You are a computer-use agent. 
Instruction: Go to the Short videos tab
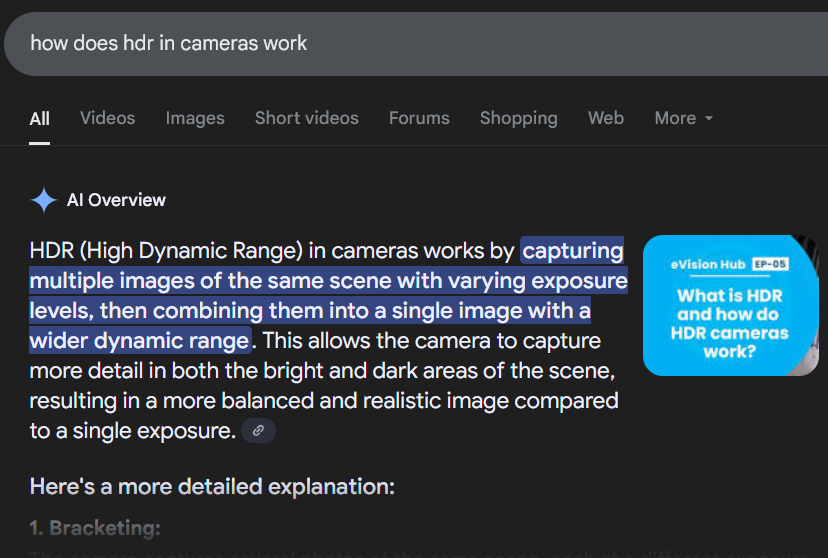pos(307,118)
